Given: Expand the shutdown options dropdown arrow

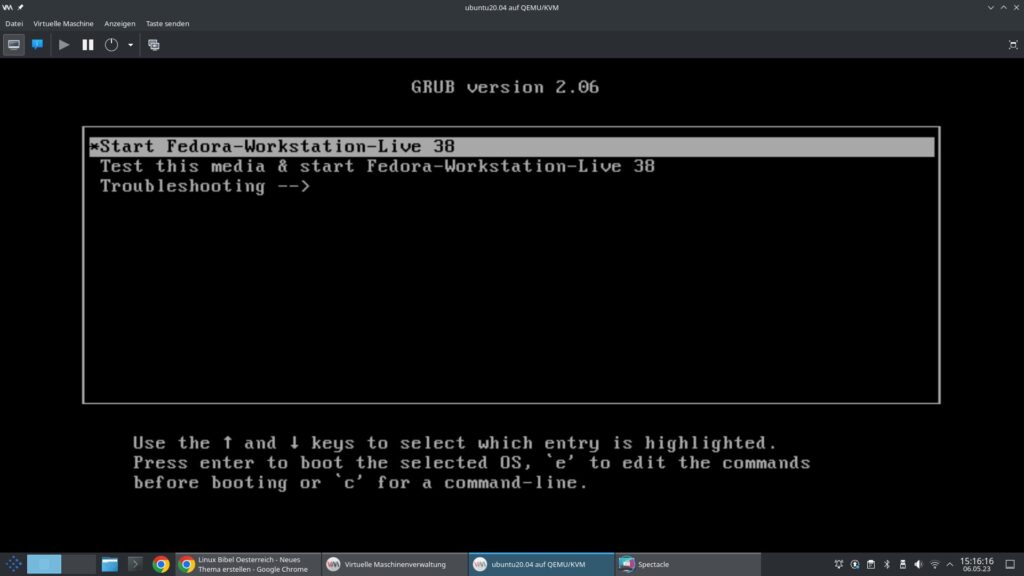Looking at the screenshot, I should point(131,45).
